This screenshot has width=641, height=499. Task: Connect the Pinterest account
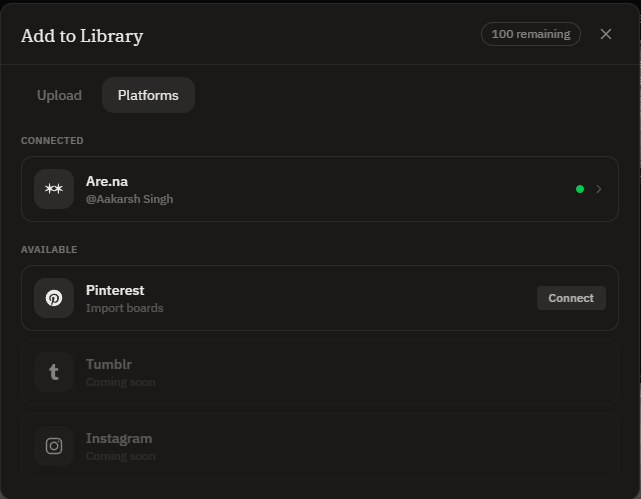click(x=571, y=298)
